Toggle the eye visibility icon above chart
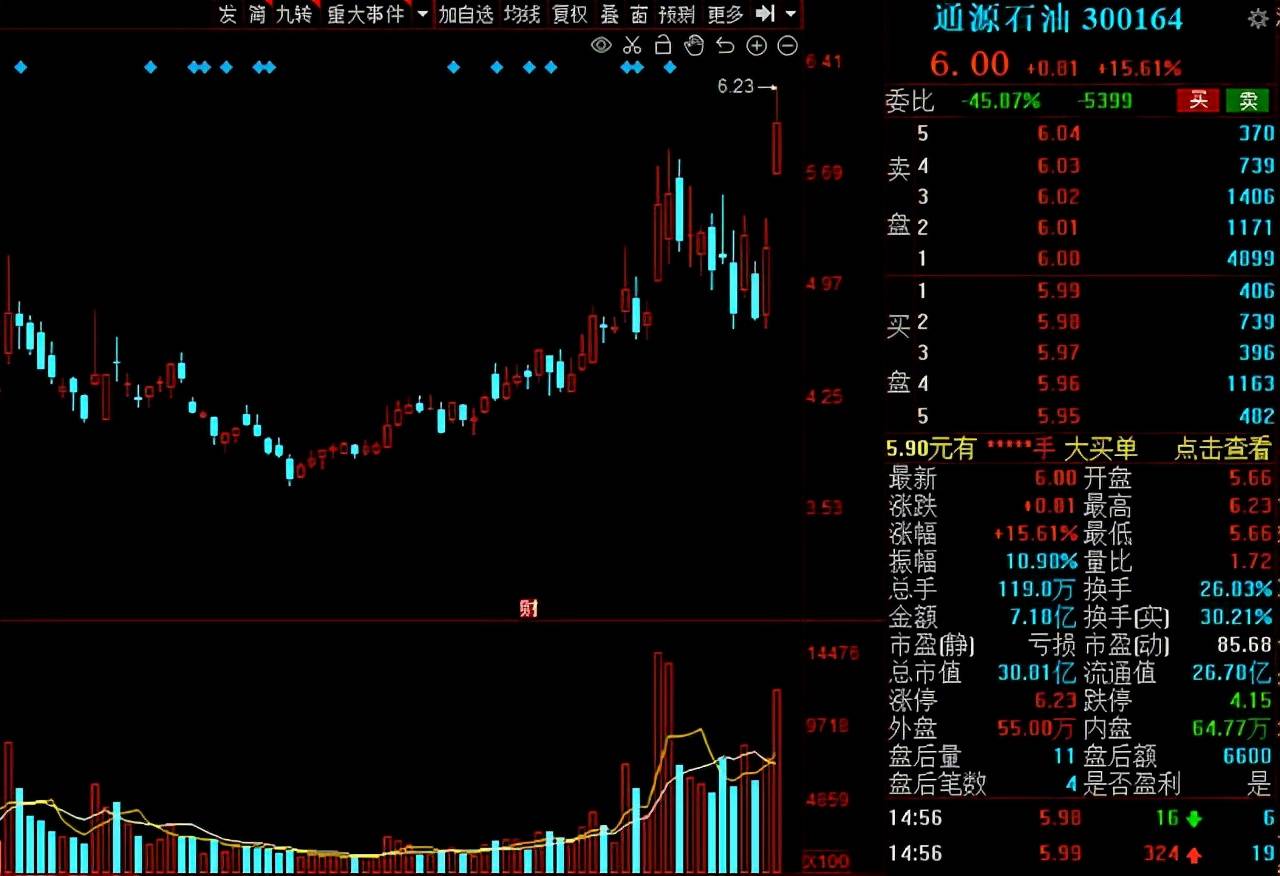Viewport: 1280px width, 876px height. click(601, 45)
